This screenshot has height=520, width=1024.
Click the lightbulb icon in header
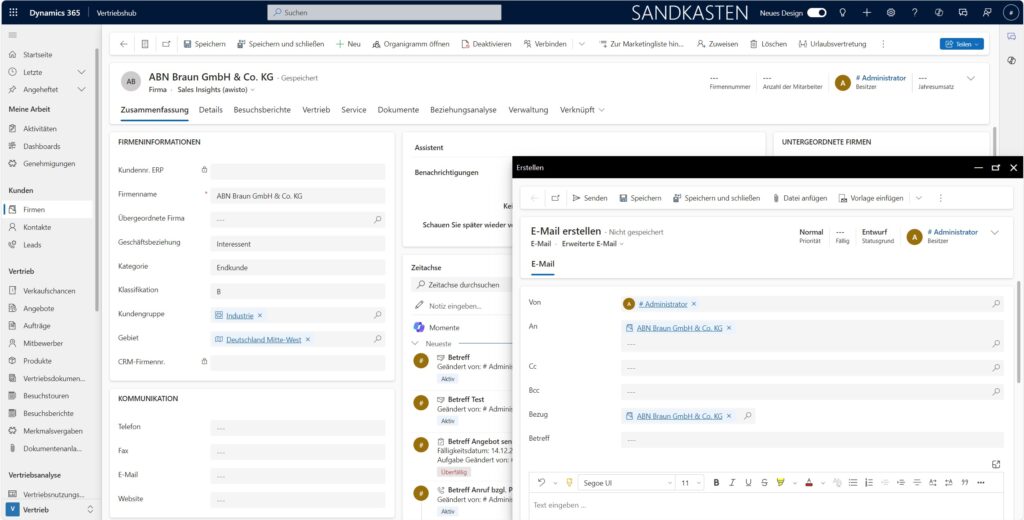pyautogui.click(x=842, y=13)
